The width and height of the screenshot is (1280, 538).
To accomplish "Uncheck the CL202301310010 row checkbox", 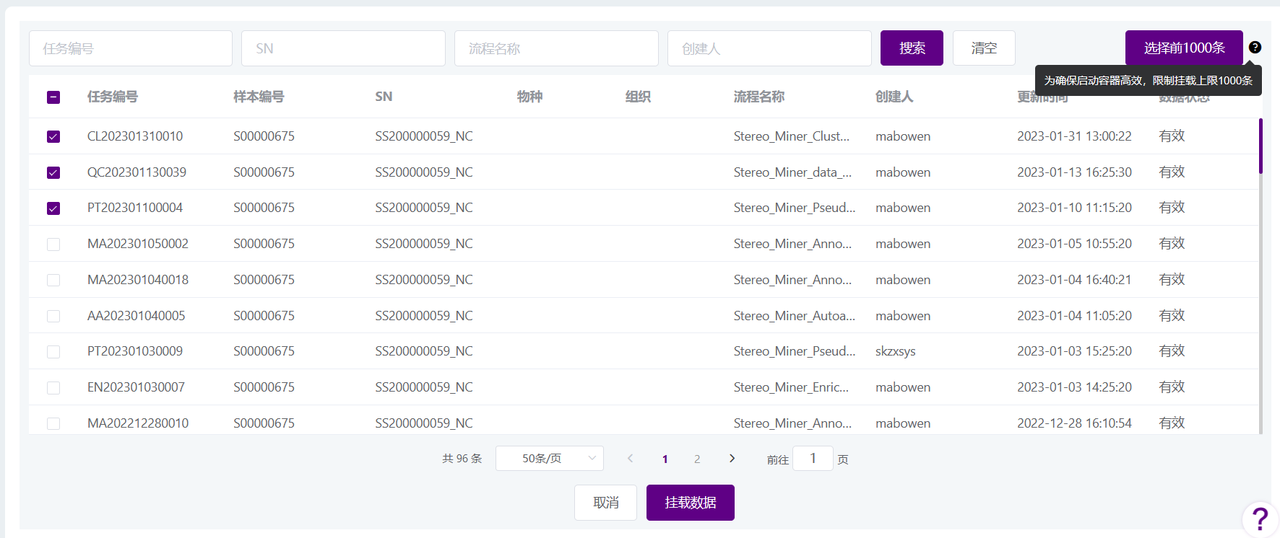I will coord(53,136).
